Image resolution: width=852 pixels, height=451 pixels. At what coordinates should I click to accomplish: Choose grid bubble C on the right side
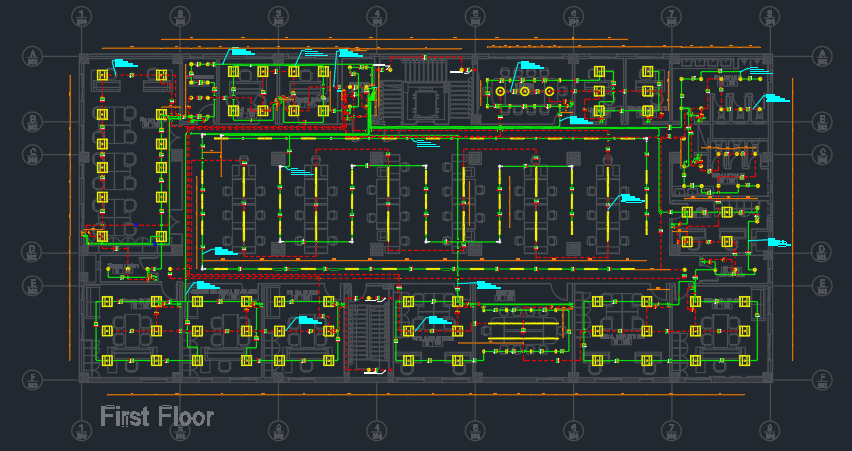pyautogui.click(x=822, y=154)
